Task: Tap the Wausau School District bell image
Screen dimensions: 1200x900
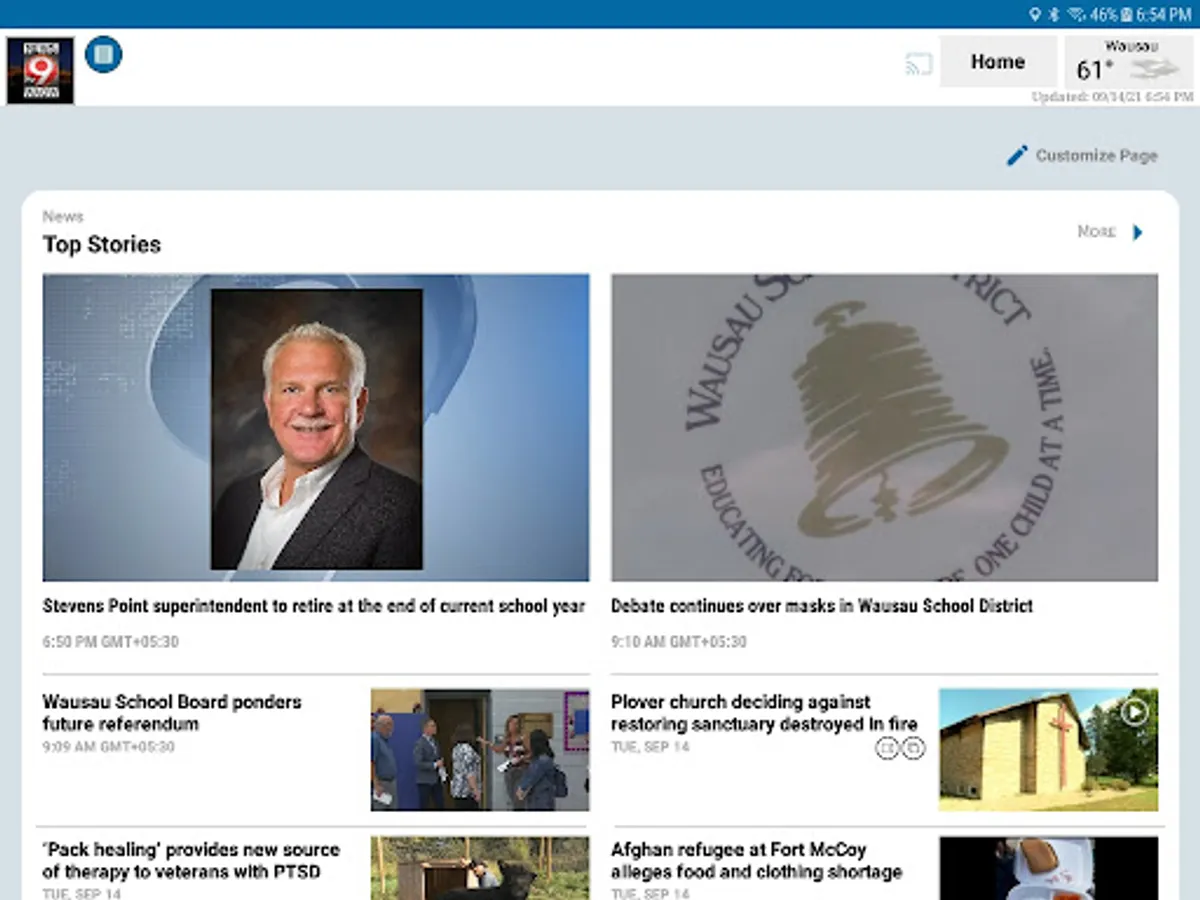Action: (x=885, y=428)
